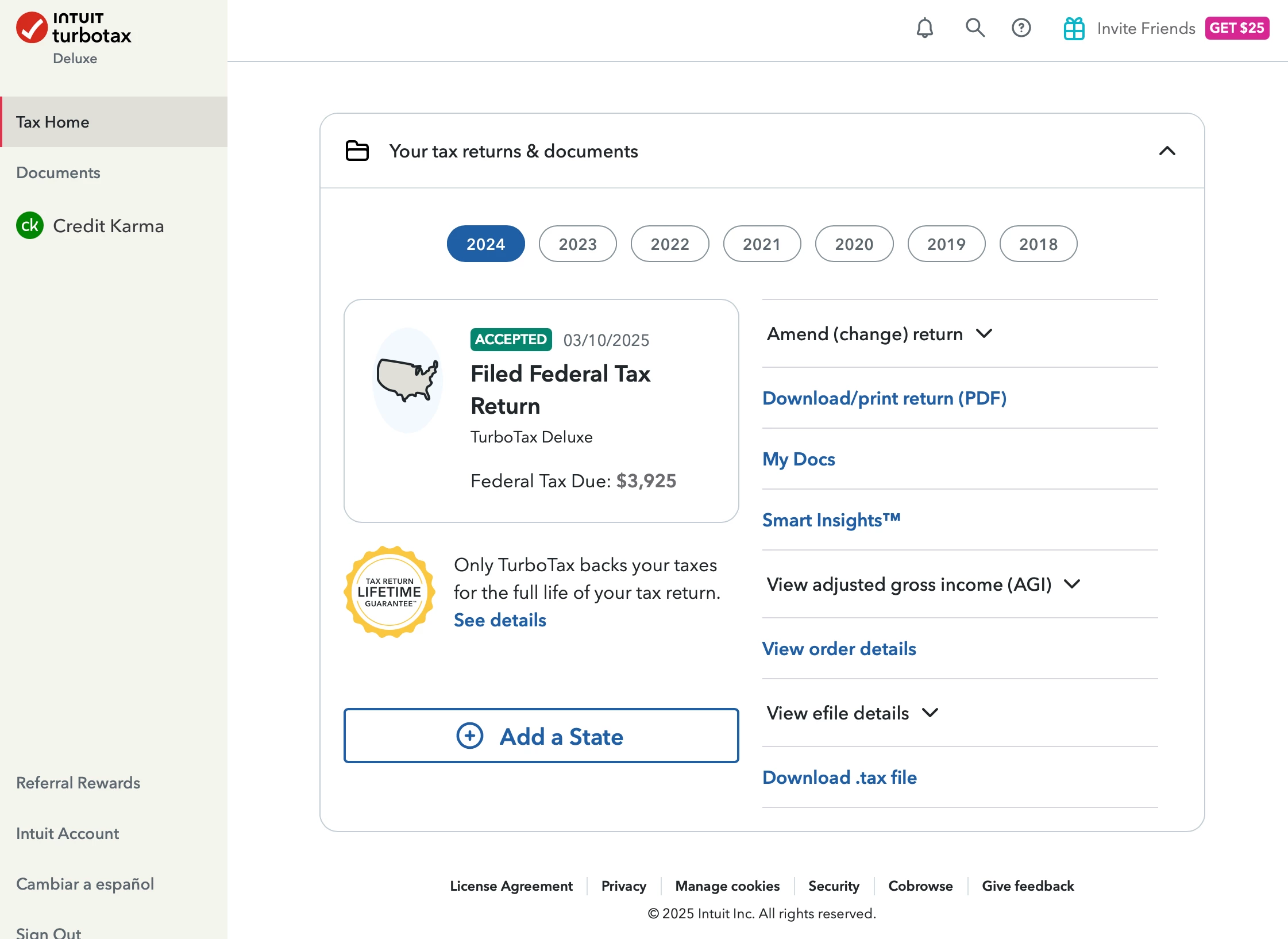Image resolution: width=1288 pixels, height=939 pixels.
Task: Click the Invite Friends gift icon
Action: pyautogui.click(x=1073, y=28)
